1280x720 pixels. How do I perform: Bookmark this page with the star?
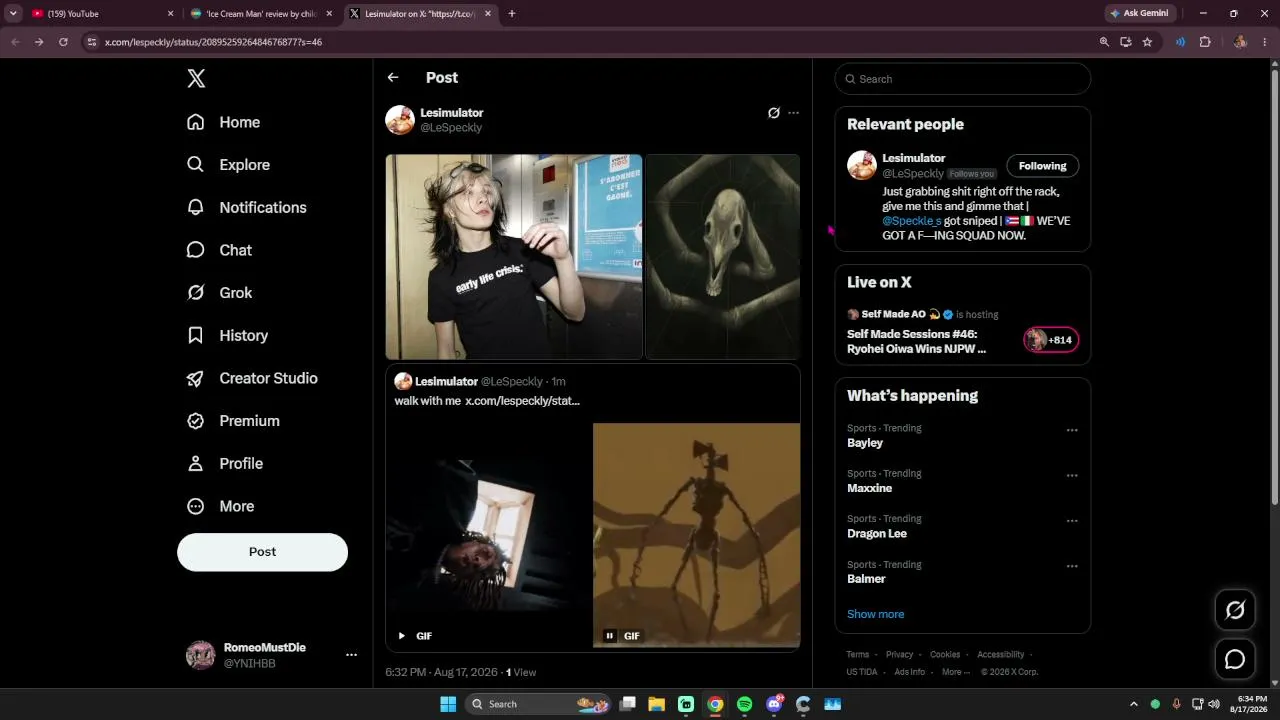(x=1147, y=42)
